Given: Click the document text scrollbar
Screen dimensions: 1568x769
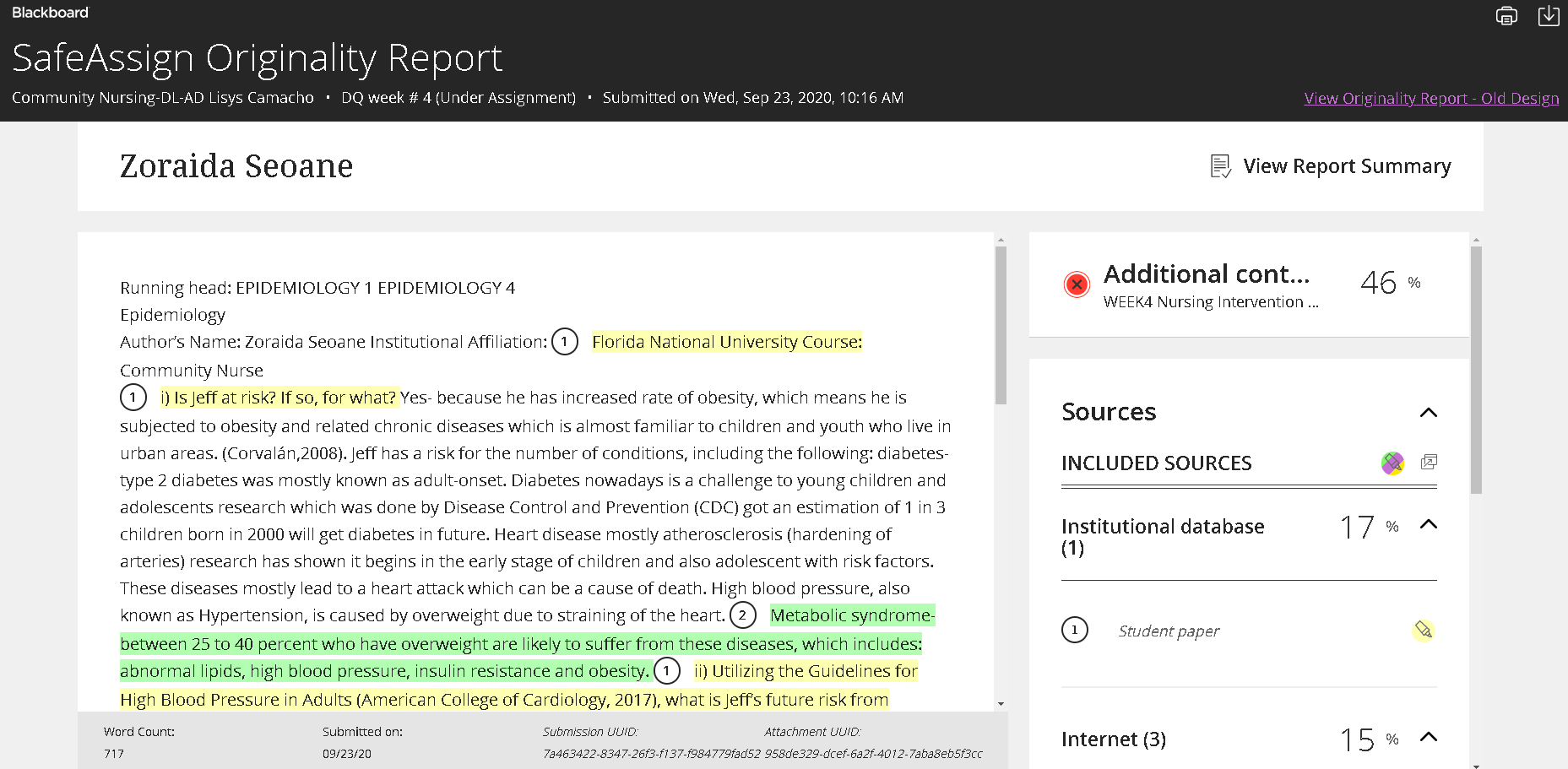Looking at the screenshot, I should (1001, 324).
